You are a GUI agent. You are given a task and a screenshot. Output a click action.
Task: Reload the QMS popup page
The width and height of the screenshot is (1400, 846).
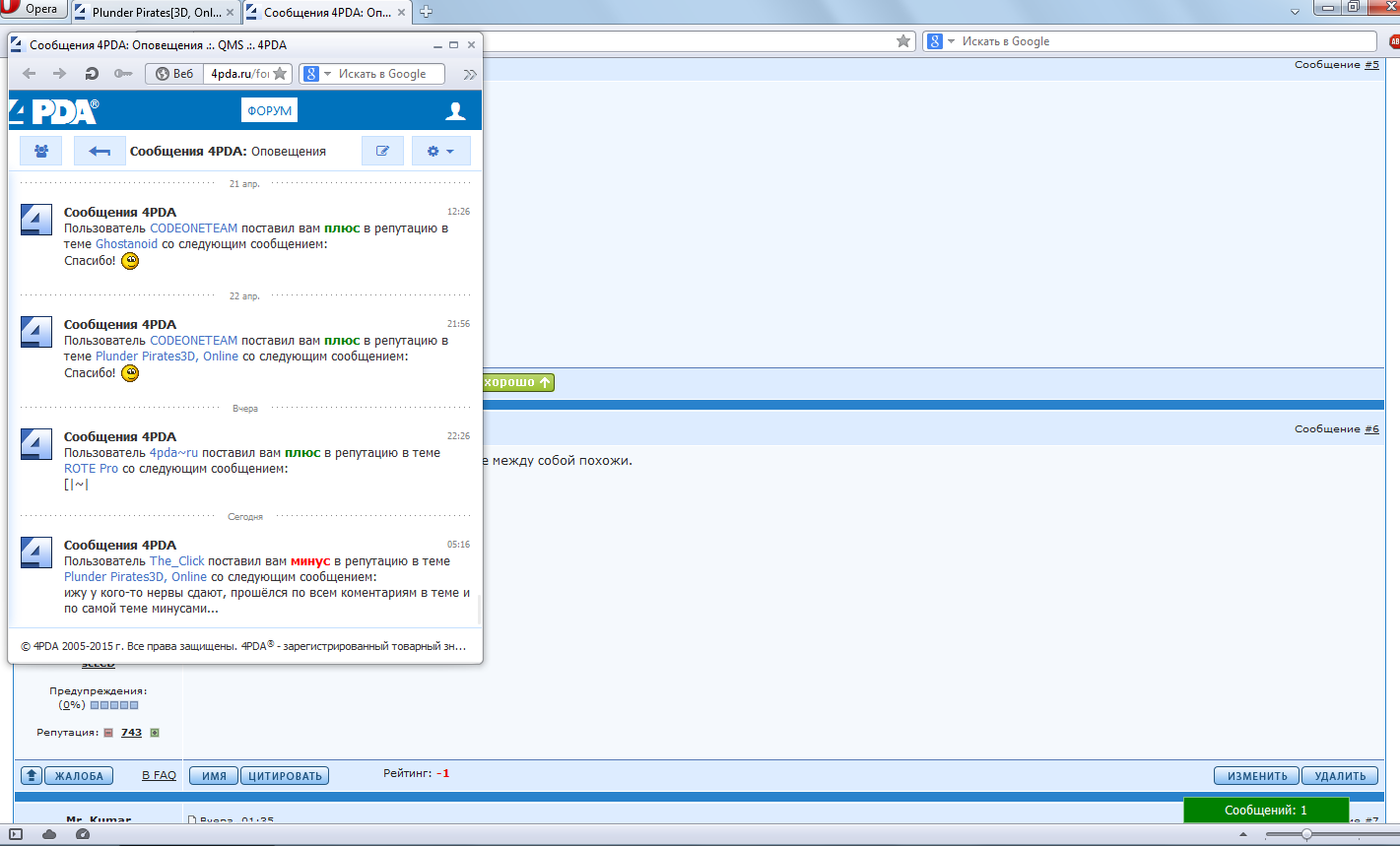click(92, 74)
